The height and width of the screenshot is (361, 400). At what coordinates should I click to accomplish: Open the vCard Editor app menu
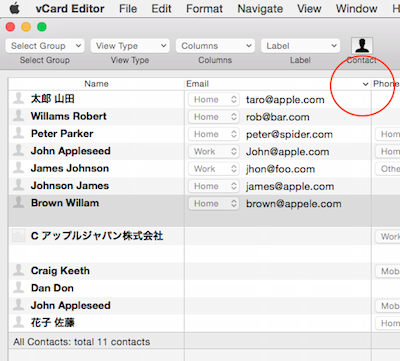click(70, 9)
